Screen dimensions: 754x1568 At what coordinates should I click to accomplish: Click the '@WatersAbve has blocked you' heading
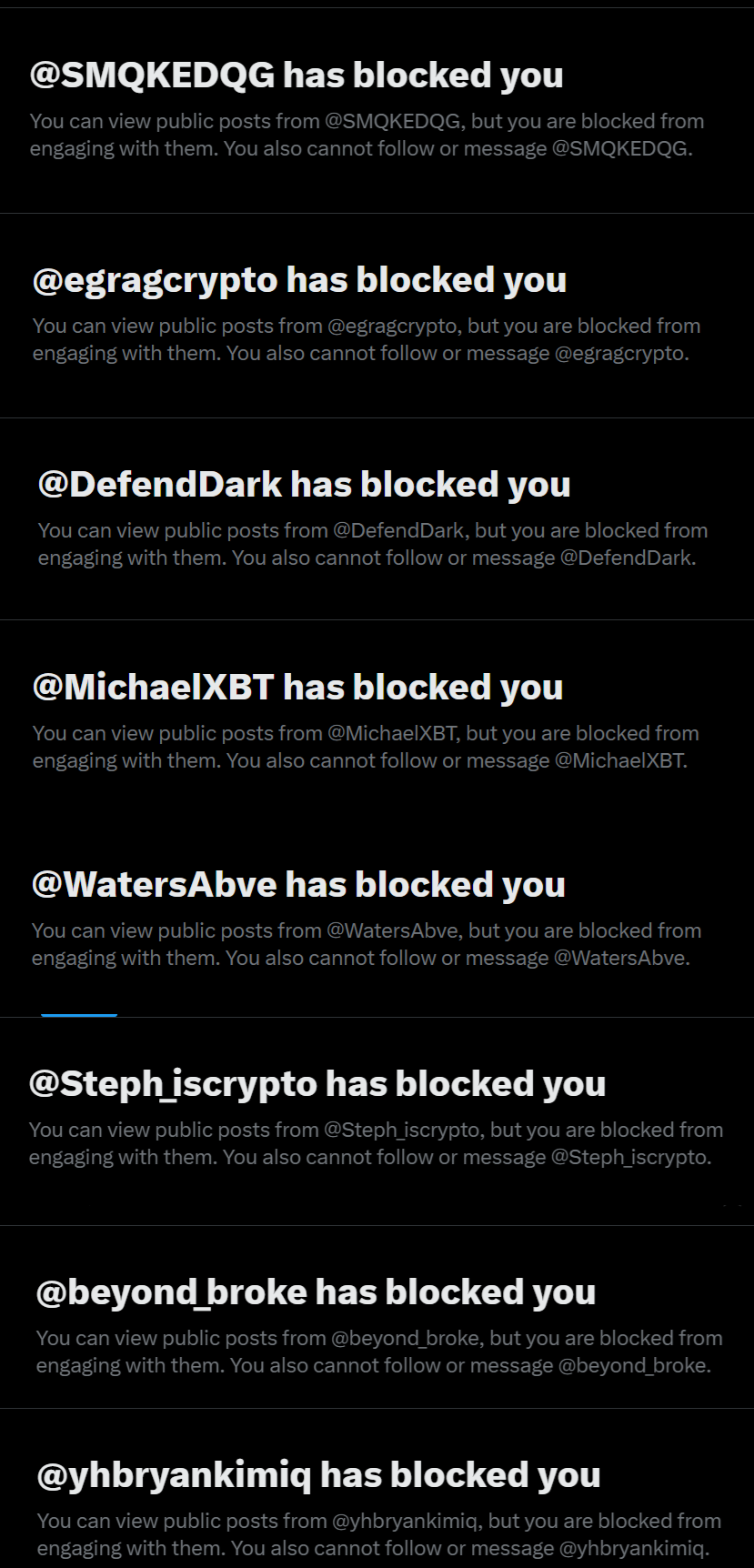(x=298, y=885)
